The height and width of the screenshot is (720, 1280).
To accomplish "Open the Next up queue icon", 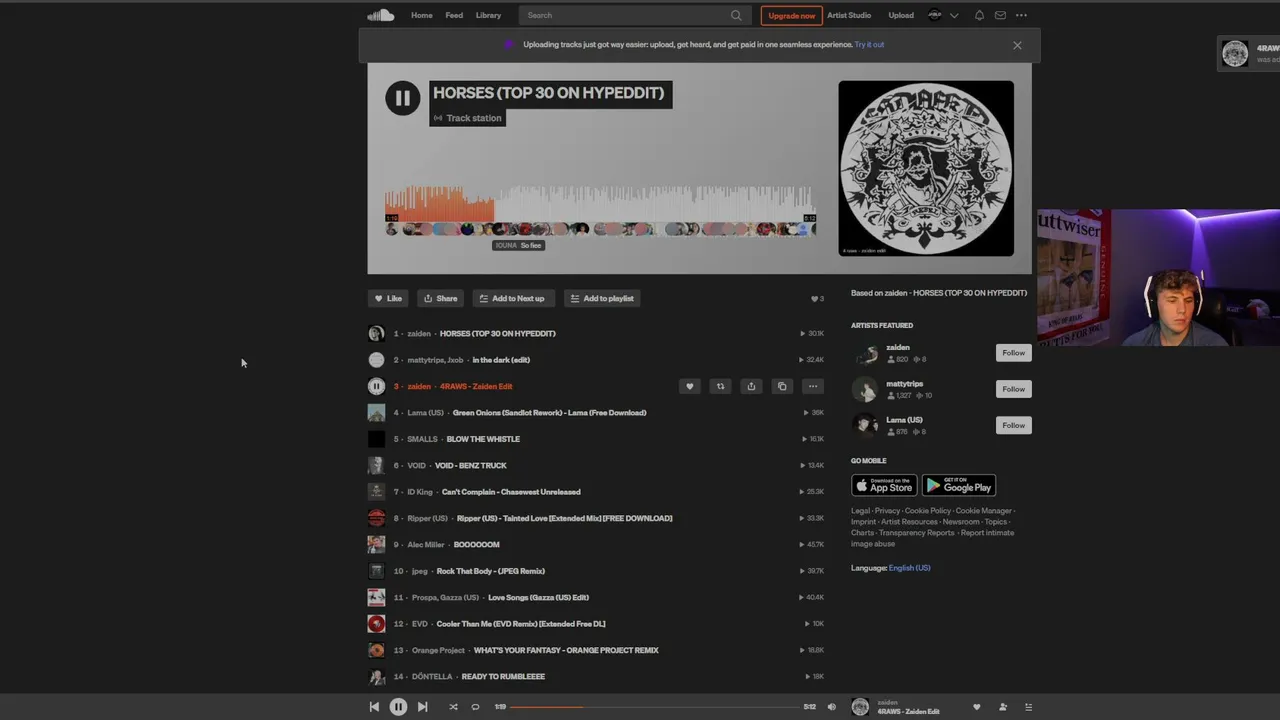I will tap(1028, 707).
